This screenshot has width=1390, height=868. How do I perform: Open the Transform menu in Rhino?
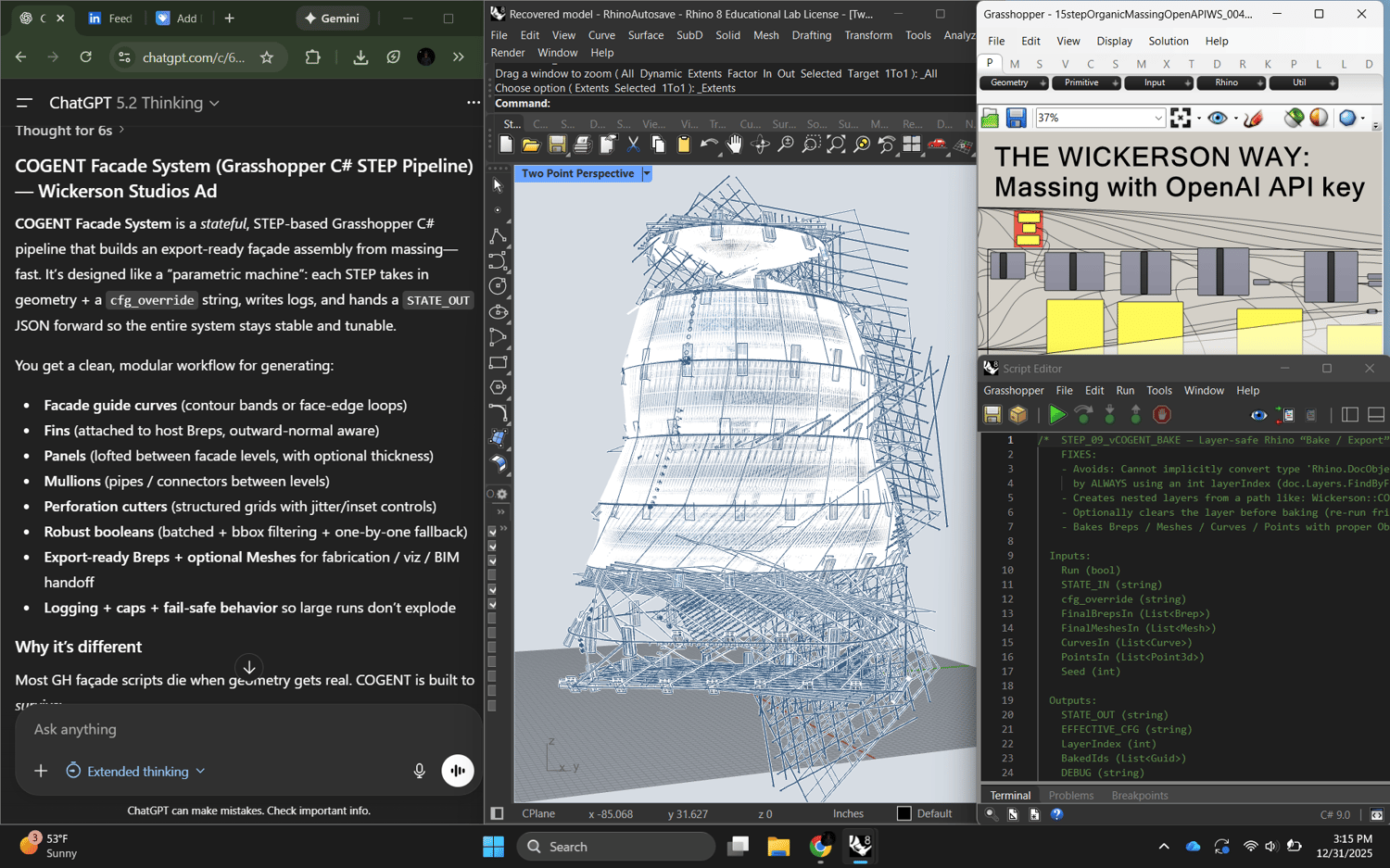[x=868, y=35]
